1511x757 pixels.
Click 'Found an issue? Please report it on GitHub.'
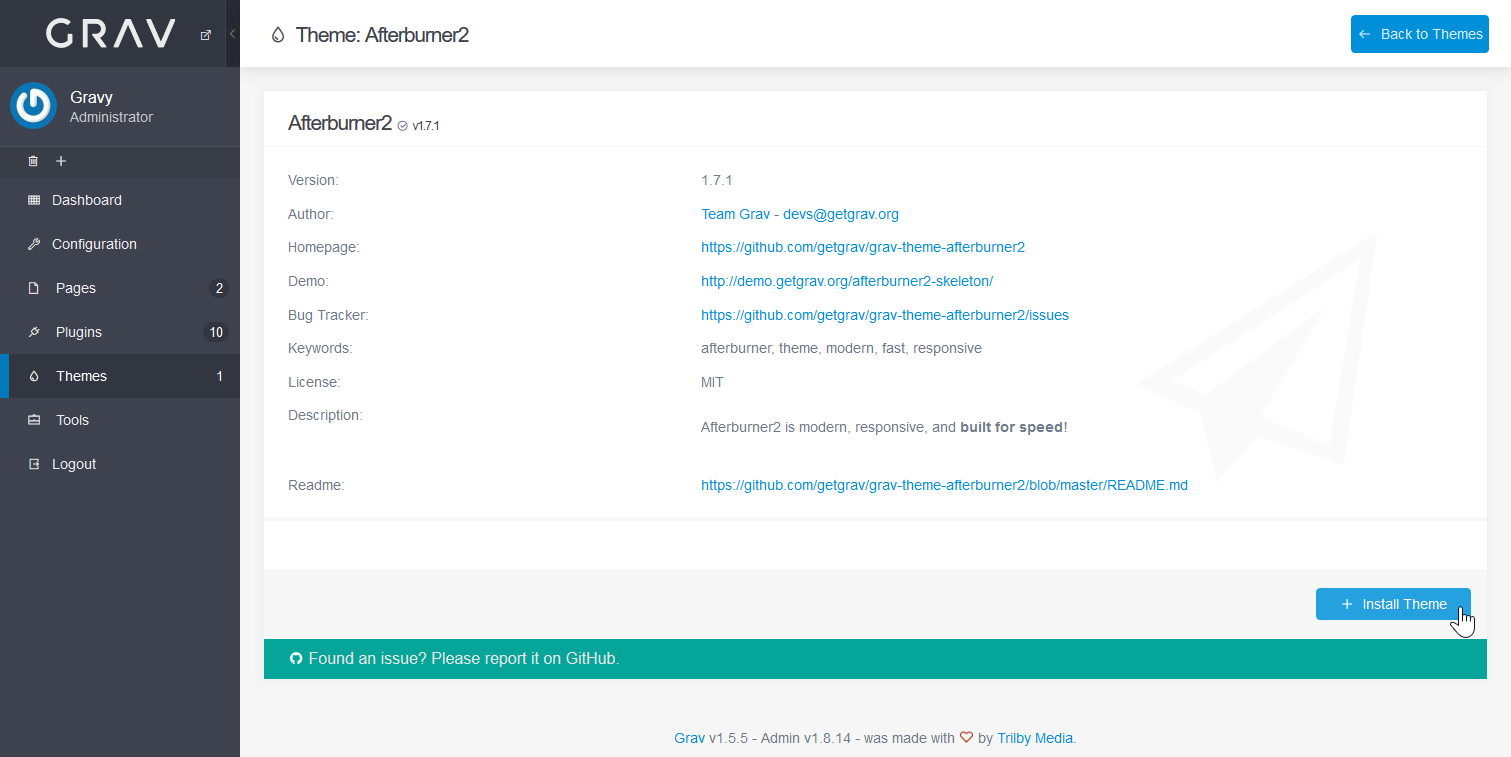click(464, 659)
